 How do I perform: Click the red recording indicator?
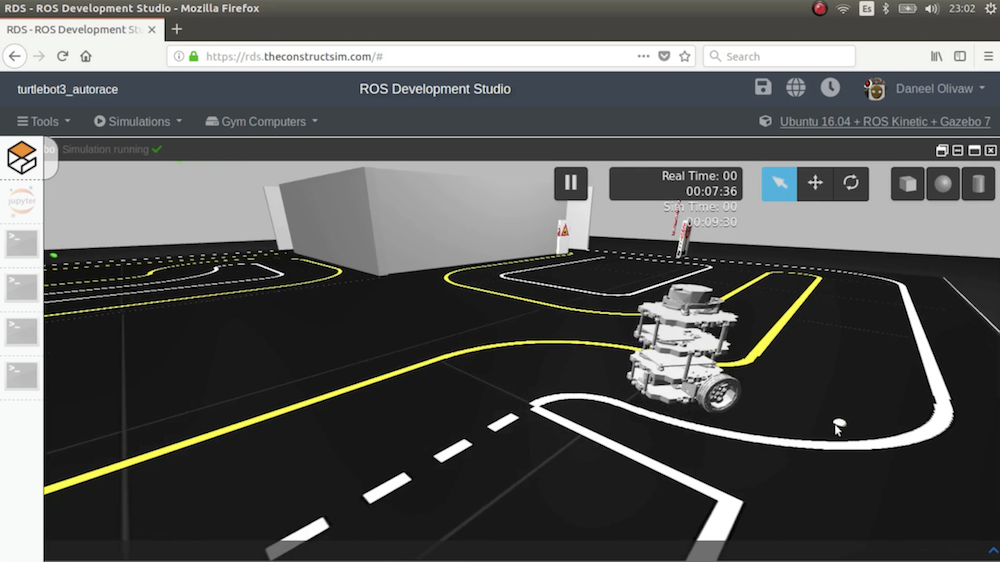[820, 8]
